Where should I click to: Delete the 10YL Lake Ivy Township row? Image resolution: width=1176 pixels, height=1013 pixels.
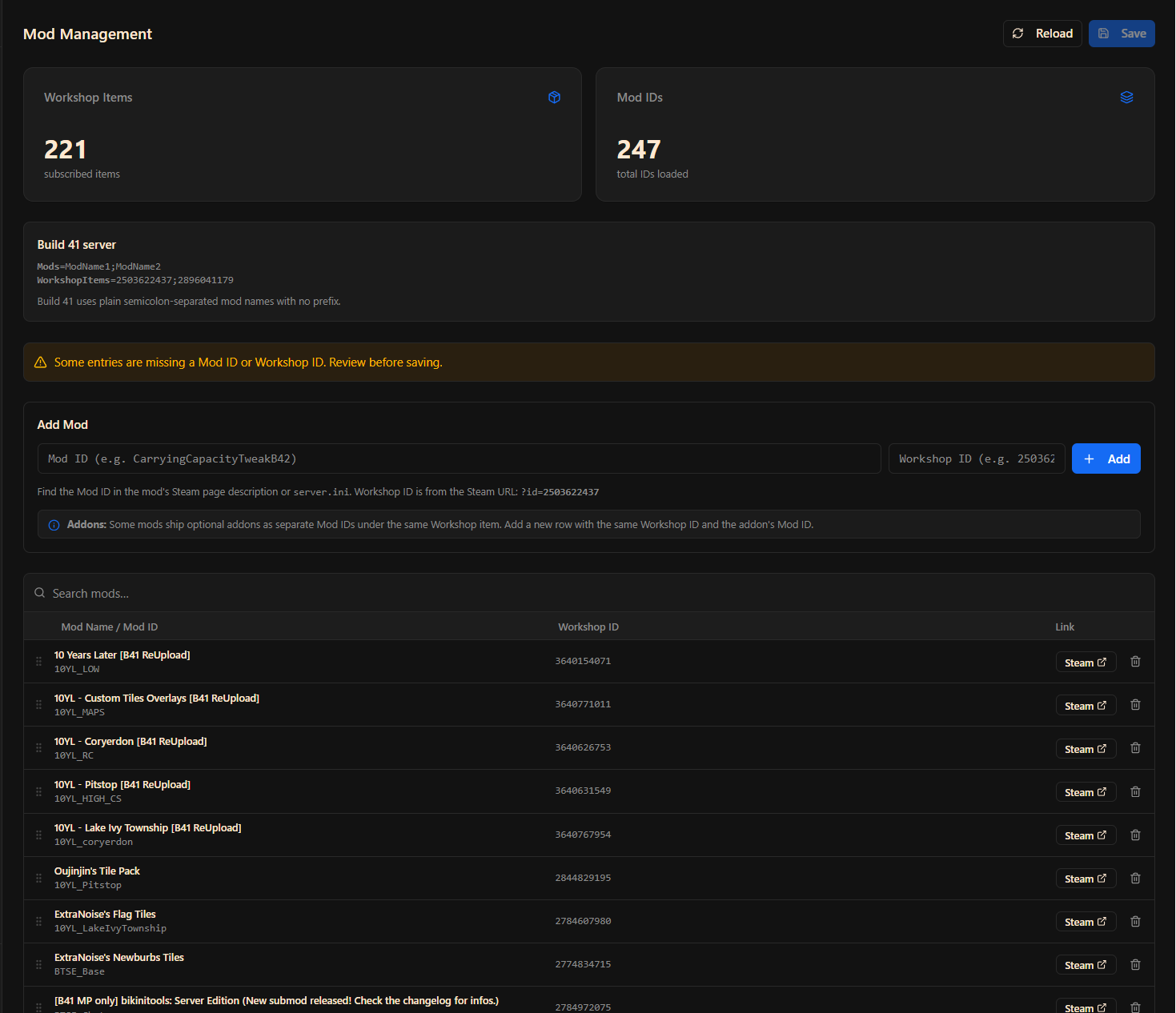[x=1135, y=835]
